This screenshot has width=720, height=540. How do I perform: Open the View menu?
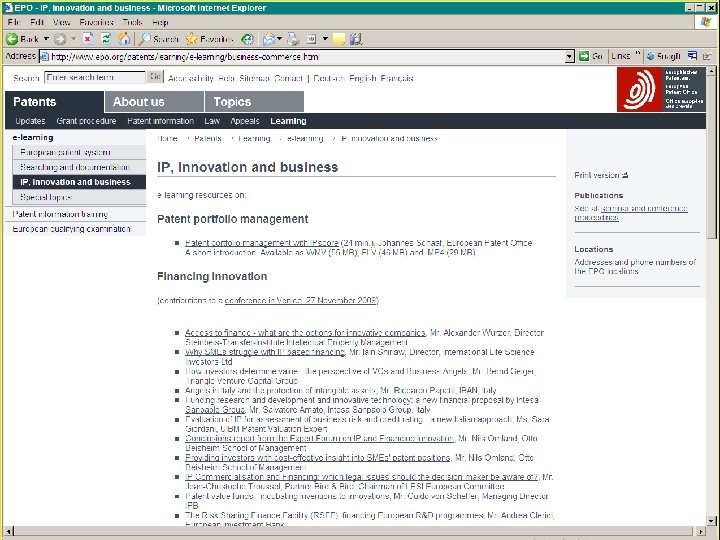[x=61, y=22]
